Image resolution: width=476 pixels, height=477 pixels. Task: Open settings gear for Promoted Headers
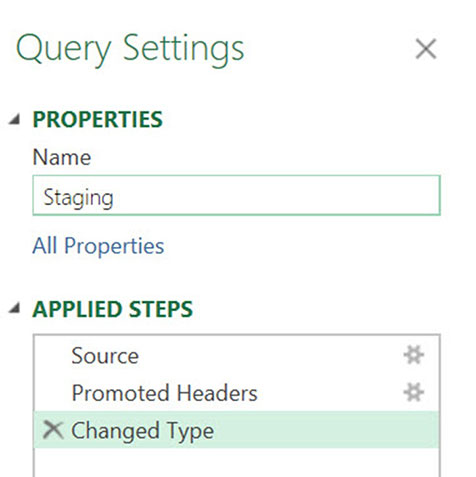point(414,392)
